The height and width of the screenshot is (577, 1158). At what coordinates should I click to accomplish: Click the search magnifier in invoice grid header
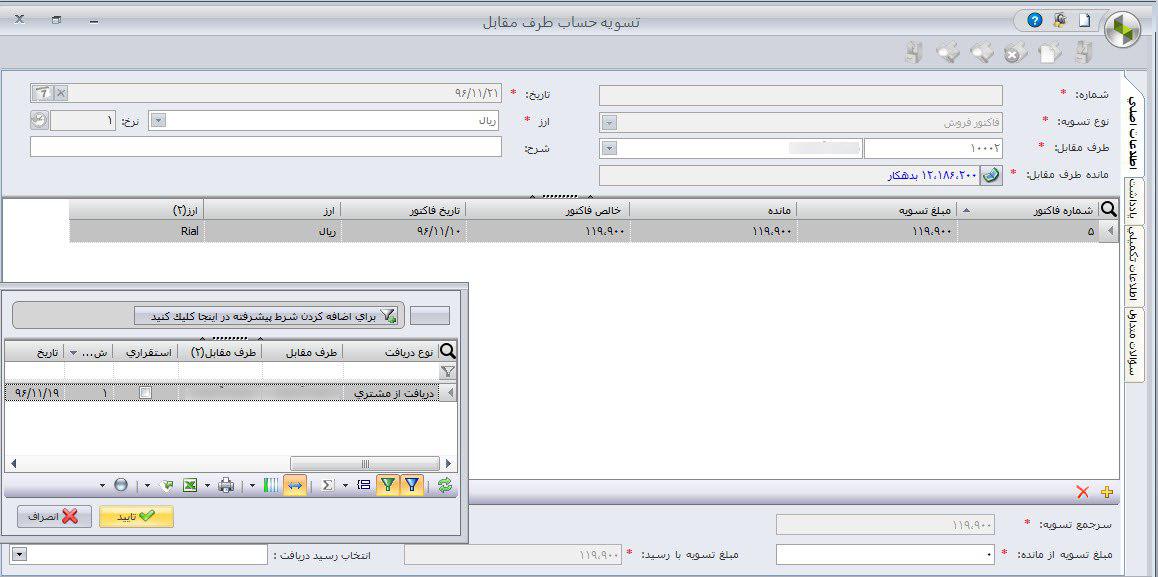(1109, 210)
